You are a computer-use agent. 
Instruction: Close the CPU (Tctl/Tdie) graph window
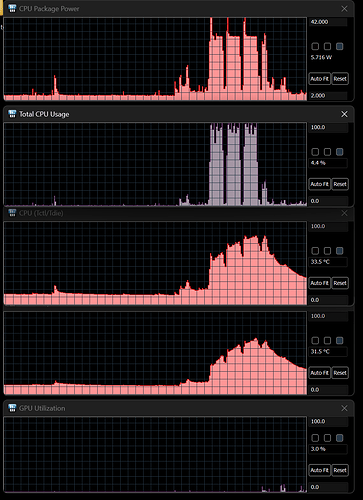pos(344,213)
